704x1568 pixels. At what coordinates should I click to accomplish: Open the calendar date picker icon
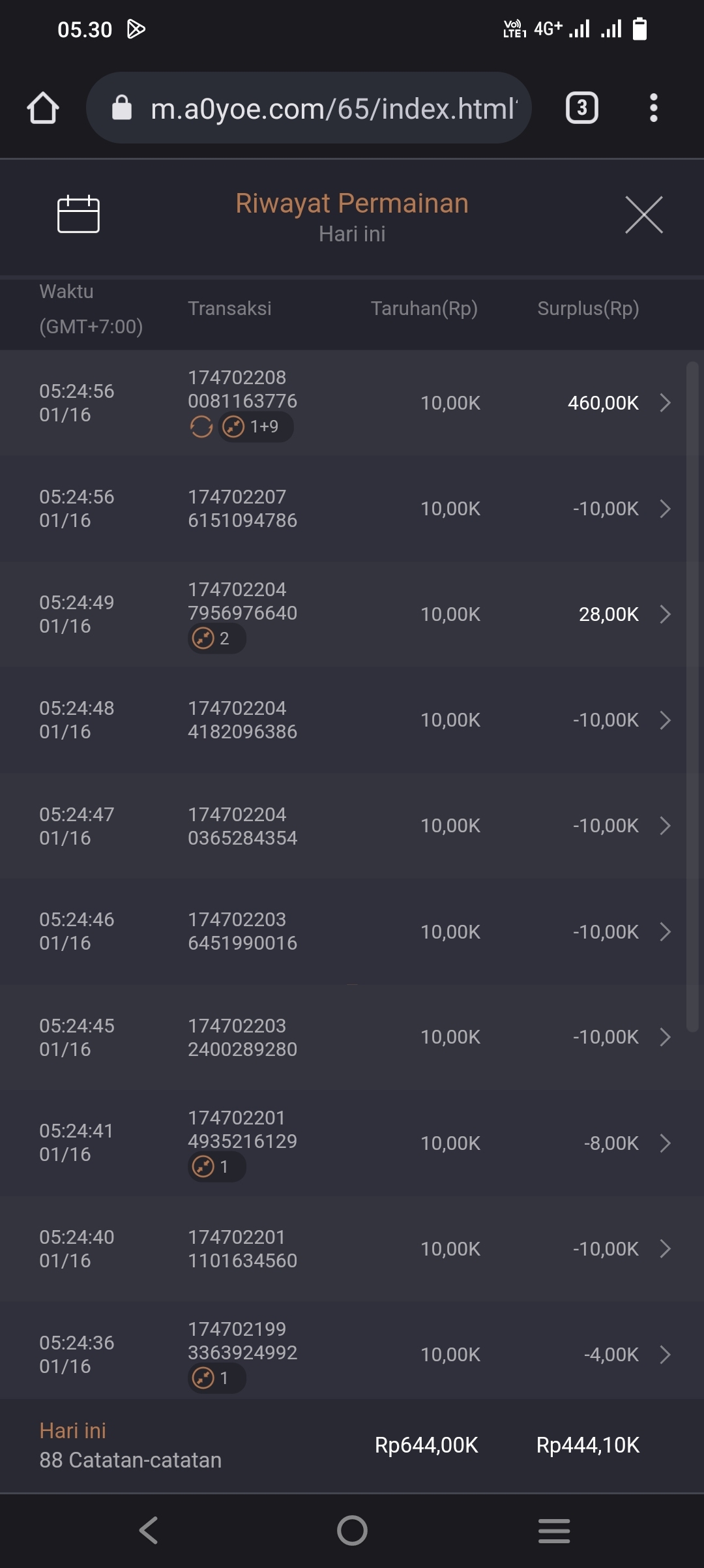point(78,214)
